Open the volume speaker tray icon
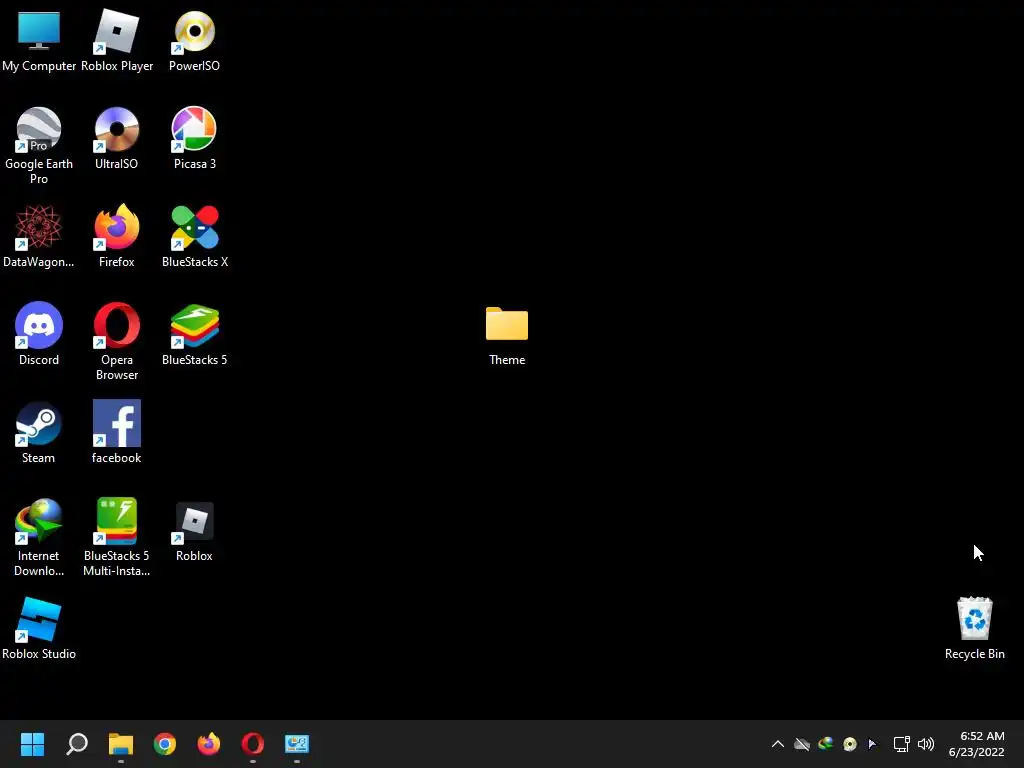This screenshot has height=768, width=1024. pyautogui.click(x=926, y=744)
